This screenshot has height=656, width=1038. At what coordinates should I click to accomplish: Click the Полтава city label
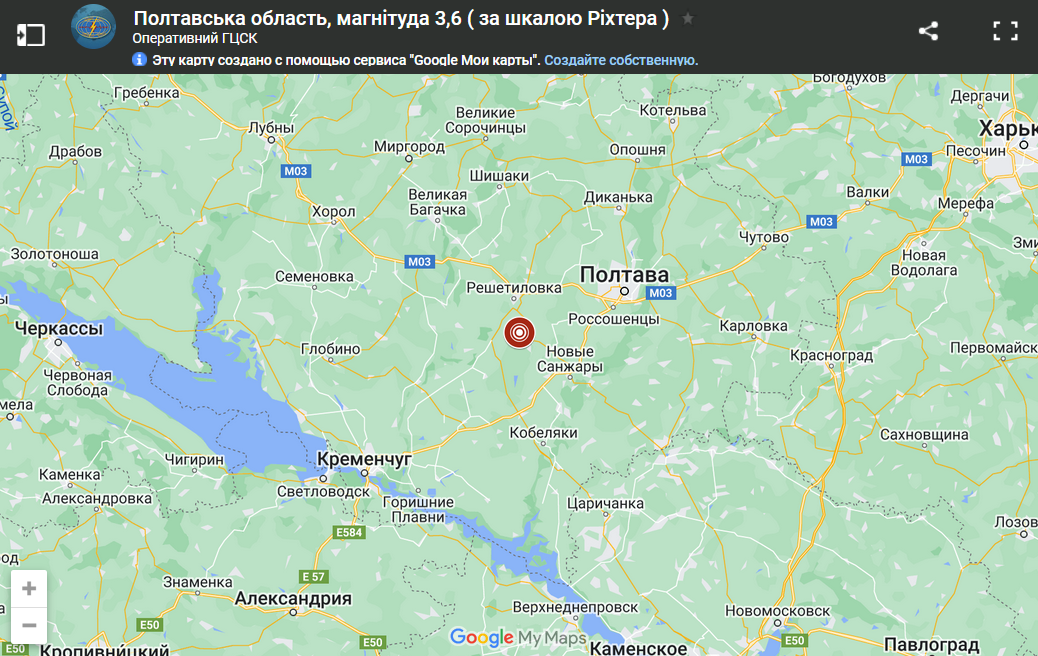coord(624,275)
